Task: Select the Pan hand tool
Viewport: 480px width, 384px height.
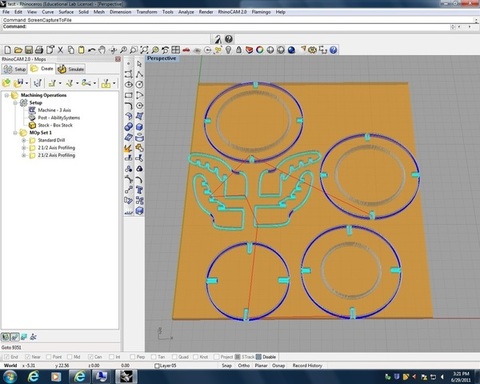Action: point(102,50)
